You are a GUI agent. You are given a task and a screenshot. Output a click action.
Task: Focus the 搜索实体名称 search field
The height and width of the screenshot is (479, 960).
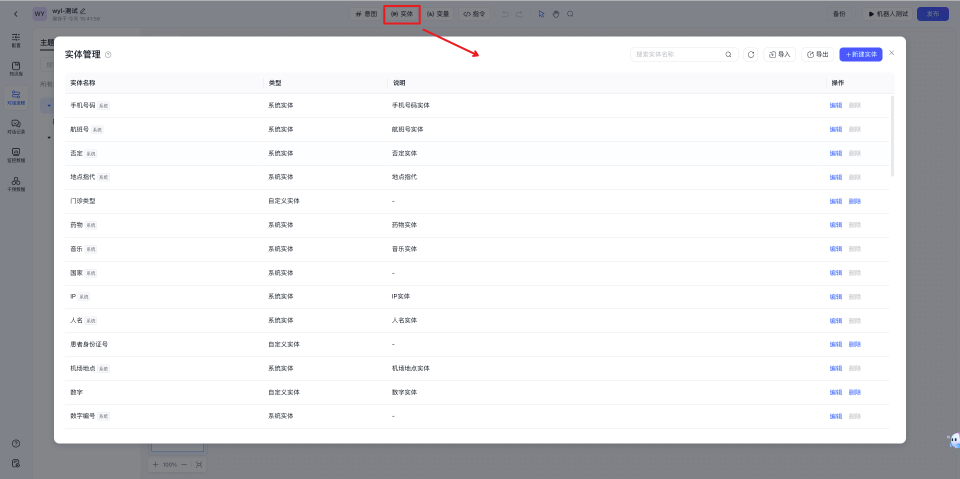pyautogui.click(x=677, y=54)
